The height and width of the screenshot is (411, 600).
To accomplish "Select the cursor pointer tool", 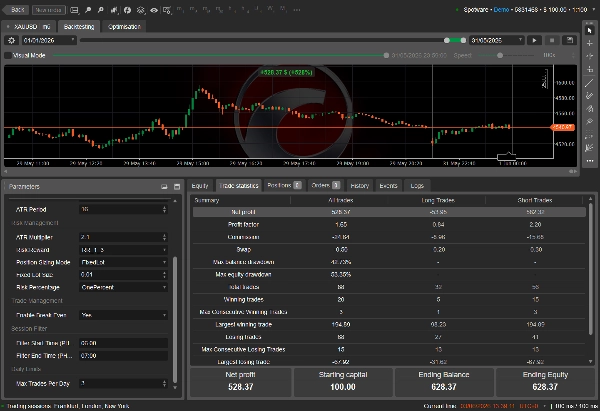I will coord(590,30).
